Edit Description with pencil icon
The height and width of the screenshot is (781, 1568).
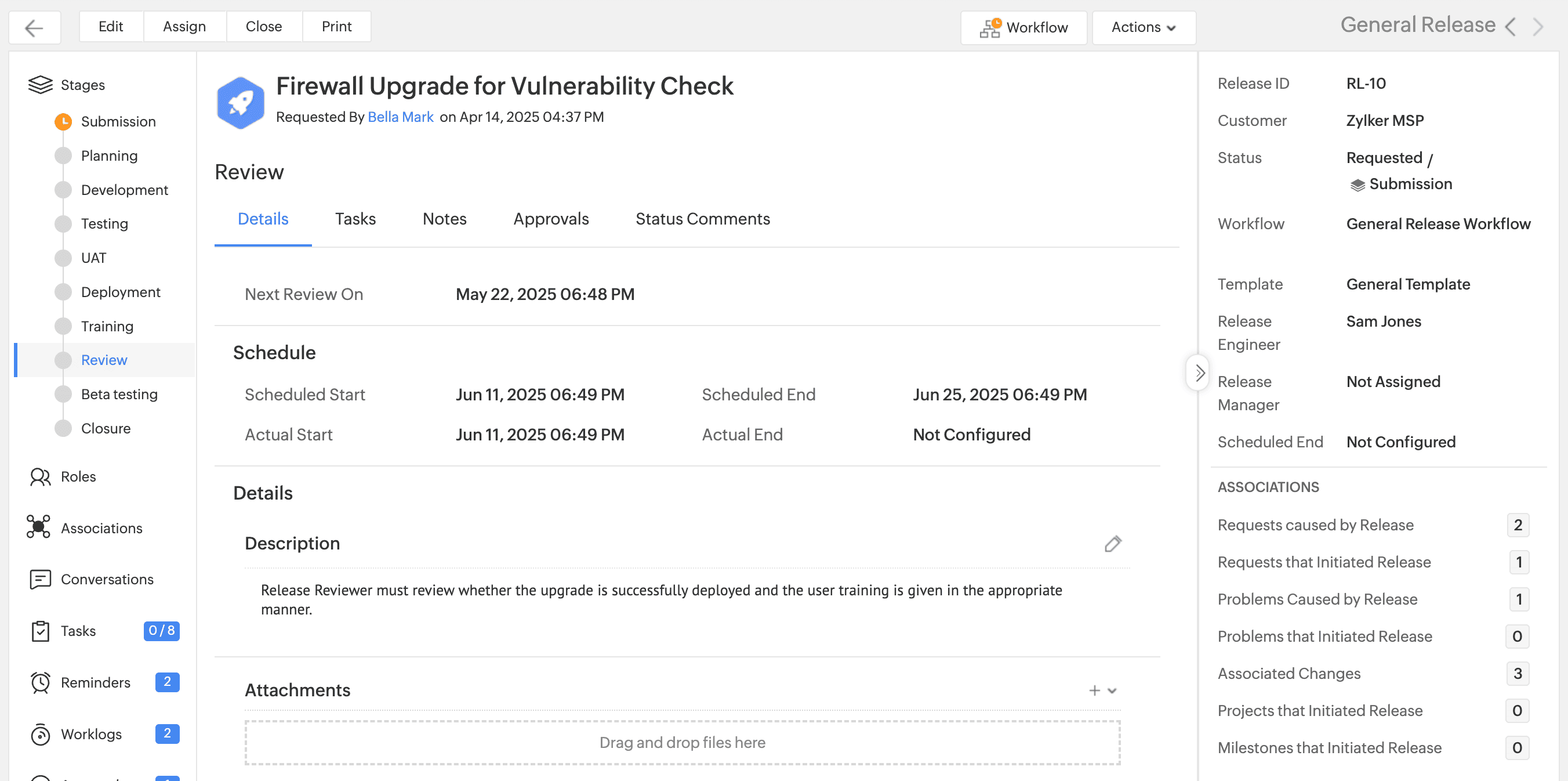1112,544
